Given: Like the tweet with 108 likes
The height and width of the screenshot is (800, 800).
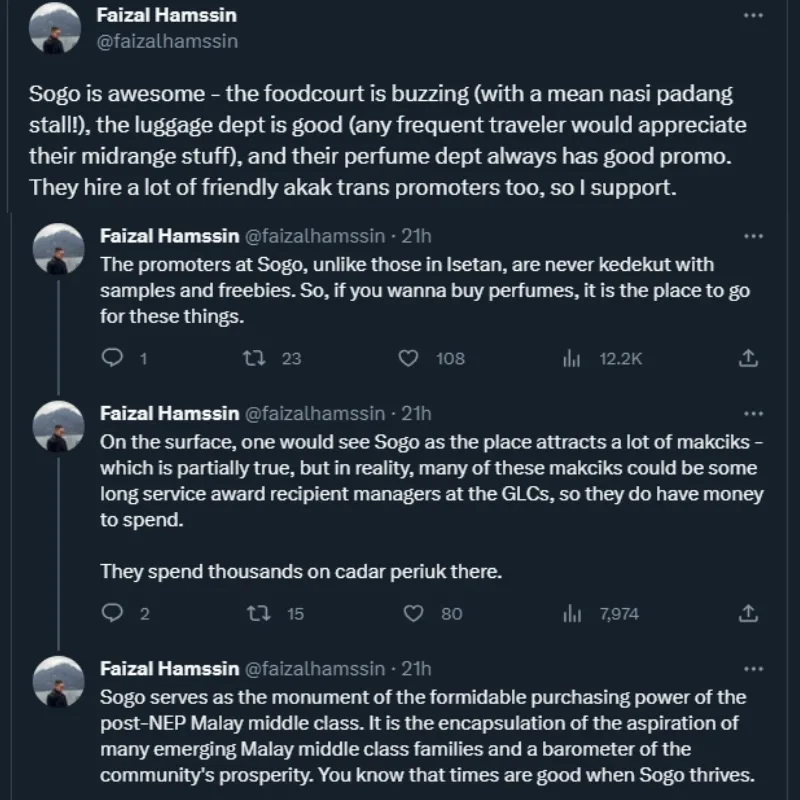Looking at the screenshot, I should [x=408, y=358].
